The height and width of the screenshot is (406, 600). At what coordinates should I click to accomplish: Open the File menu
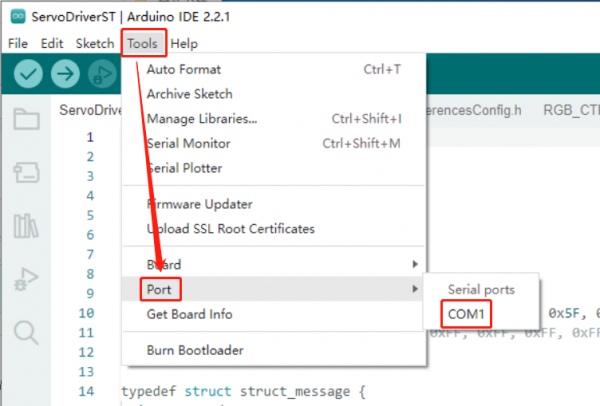(x=18, y=44)
